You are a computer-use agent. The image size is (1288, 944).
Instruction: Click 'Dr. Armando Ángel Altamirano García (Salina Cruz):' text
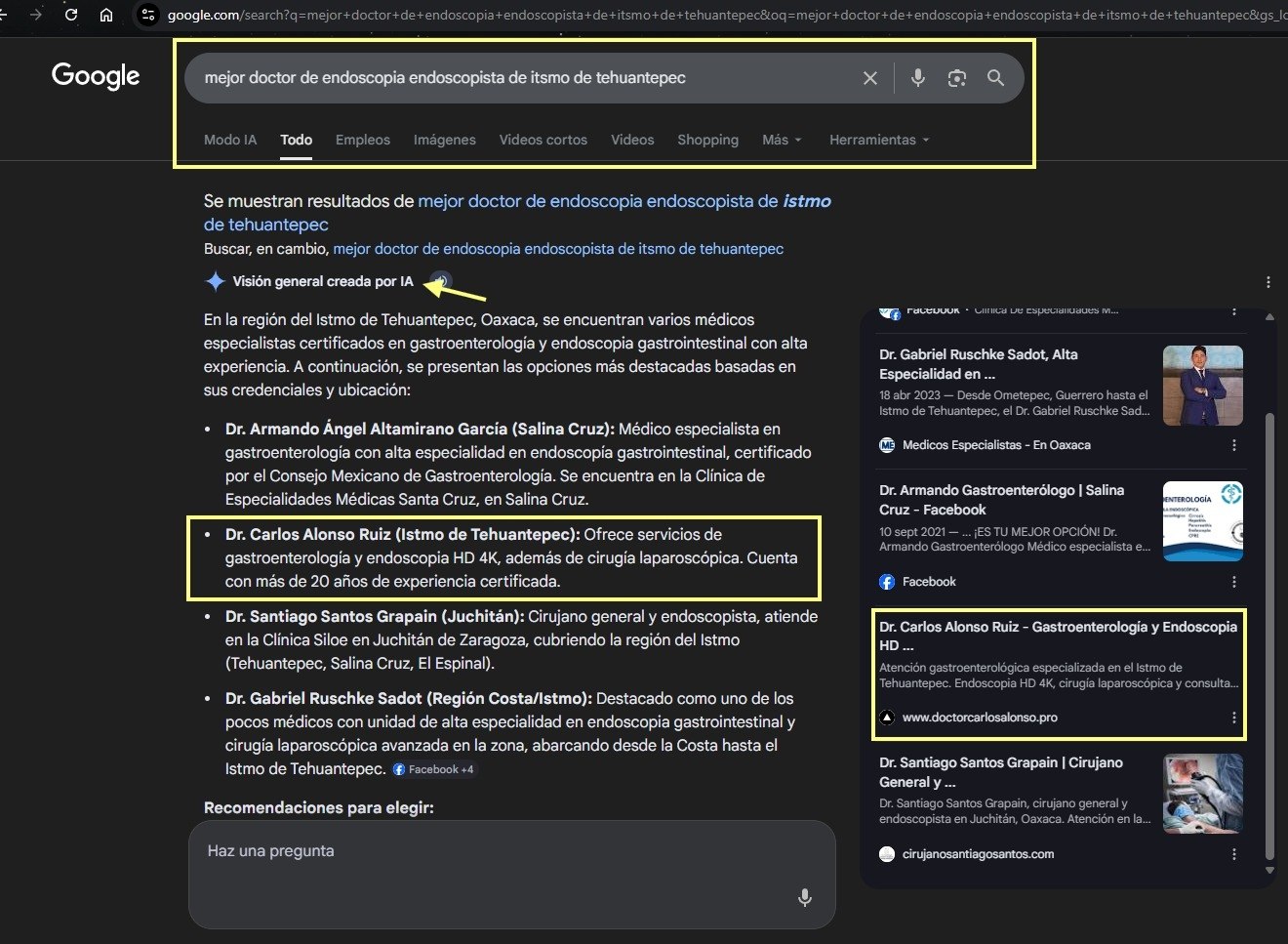[420, 429]
